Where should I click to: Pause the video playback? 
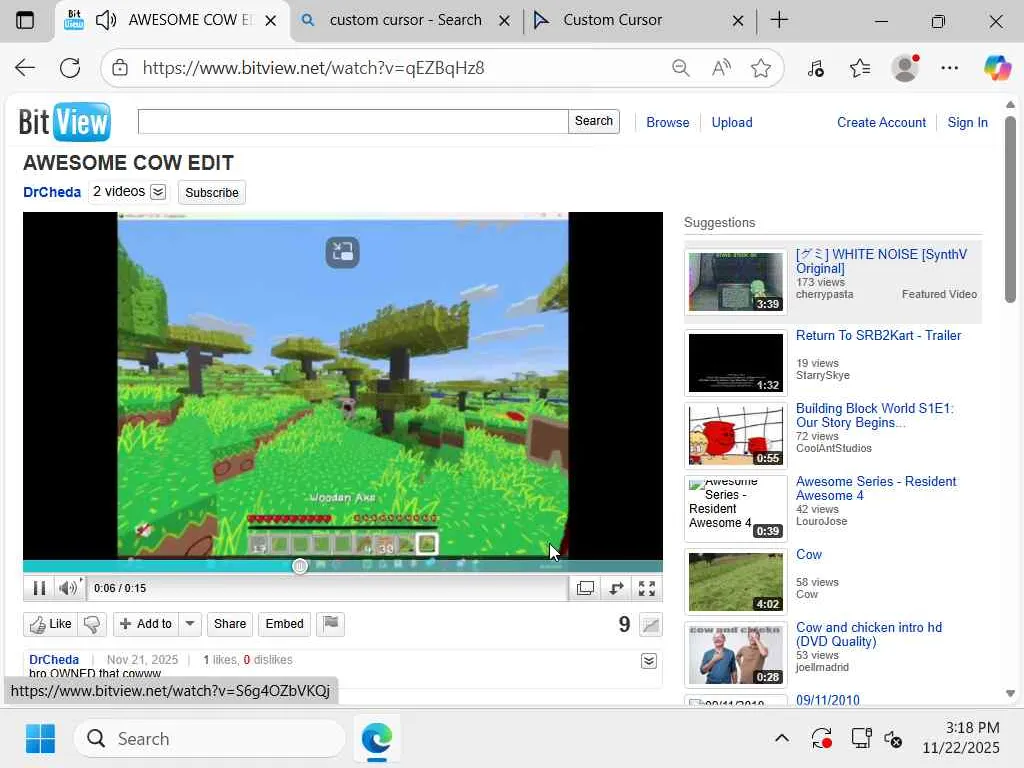pyautogui.click(x=39, y=588)
